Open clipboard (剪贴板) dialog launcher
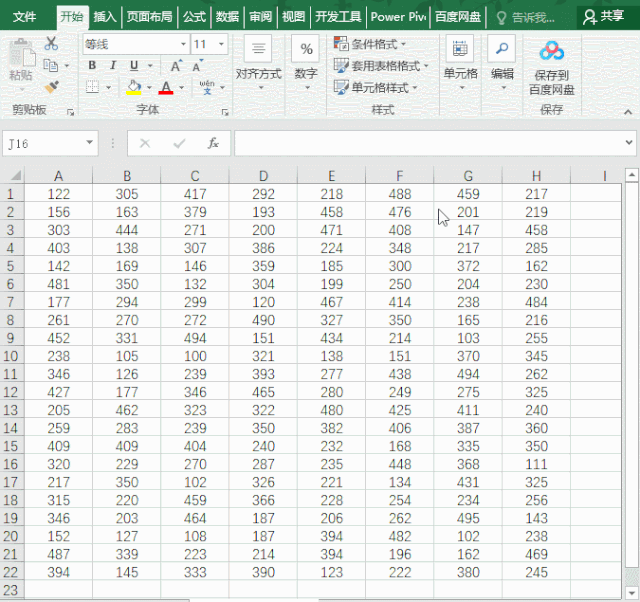 coord(71,112)
